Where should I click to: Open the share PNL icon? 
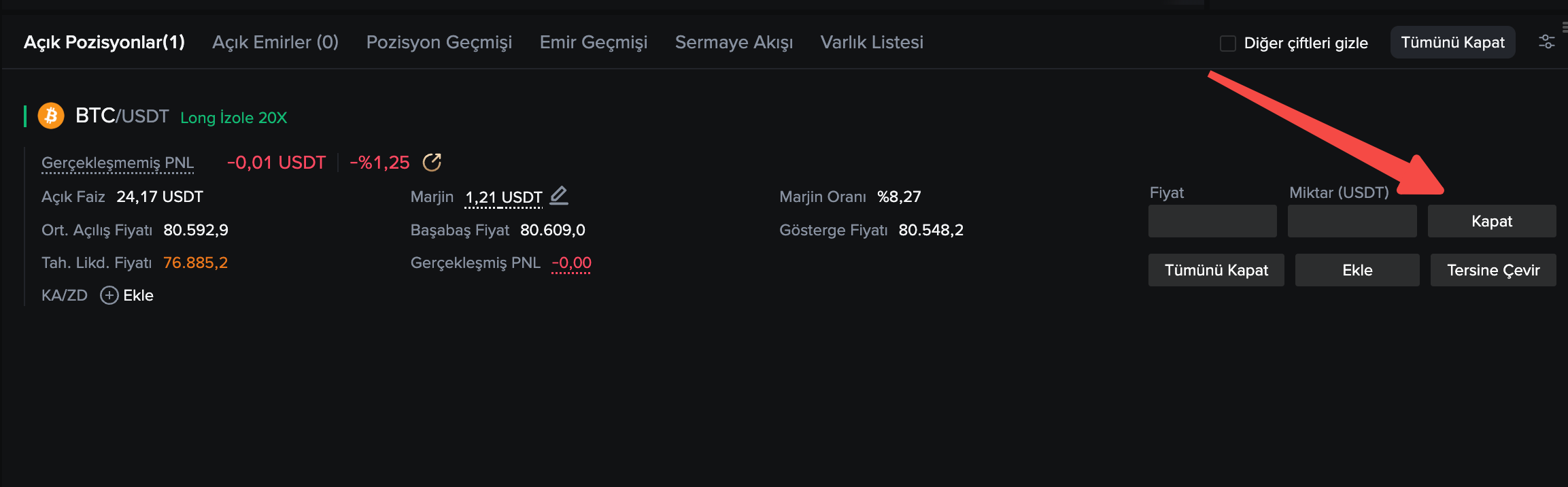click(432, 162)
